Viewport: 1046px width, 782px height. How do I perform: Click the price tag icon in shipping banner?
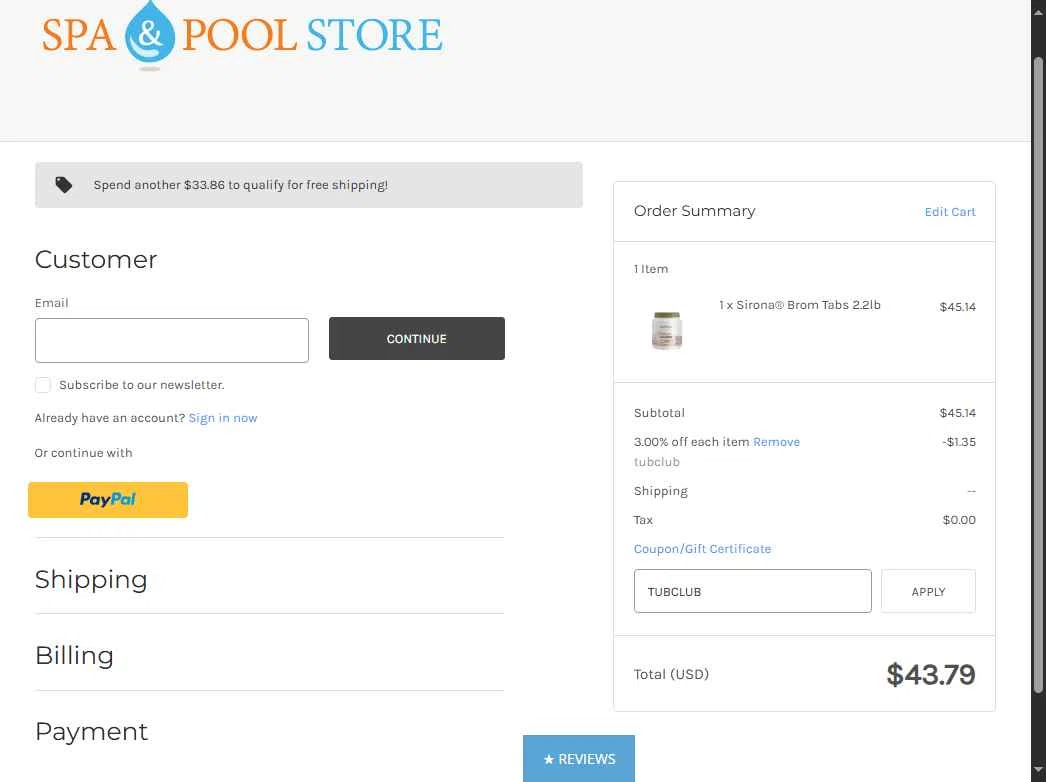click(63, 185)
